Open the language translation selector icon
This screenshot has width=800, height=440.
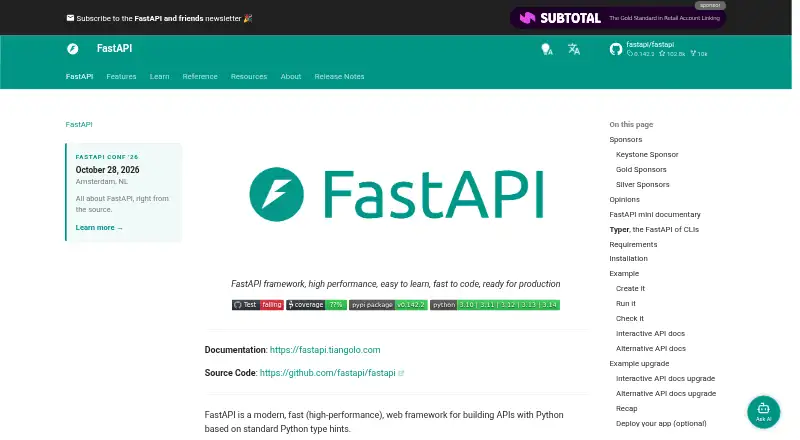(x=573, y=49)
